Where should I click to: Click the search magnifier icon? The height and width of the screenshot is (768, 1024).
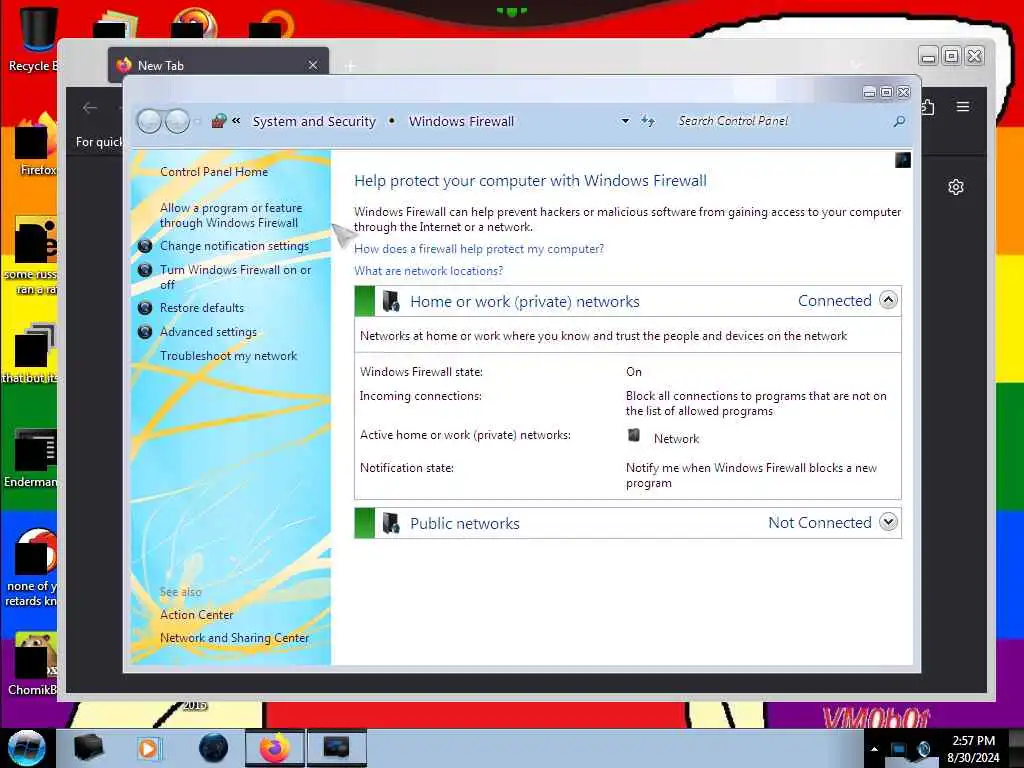899,121
